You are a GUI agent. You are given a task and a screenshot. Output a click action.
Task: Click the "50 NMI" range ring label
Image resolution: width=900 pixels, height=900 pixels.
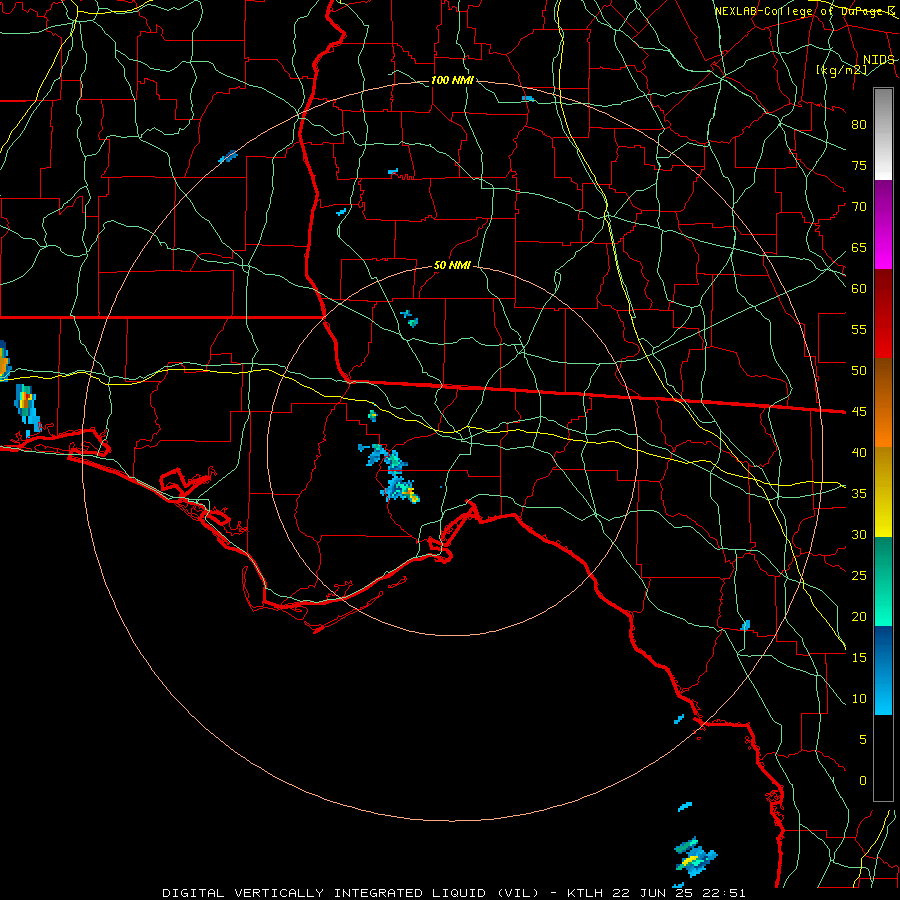coord(452,265)
